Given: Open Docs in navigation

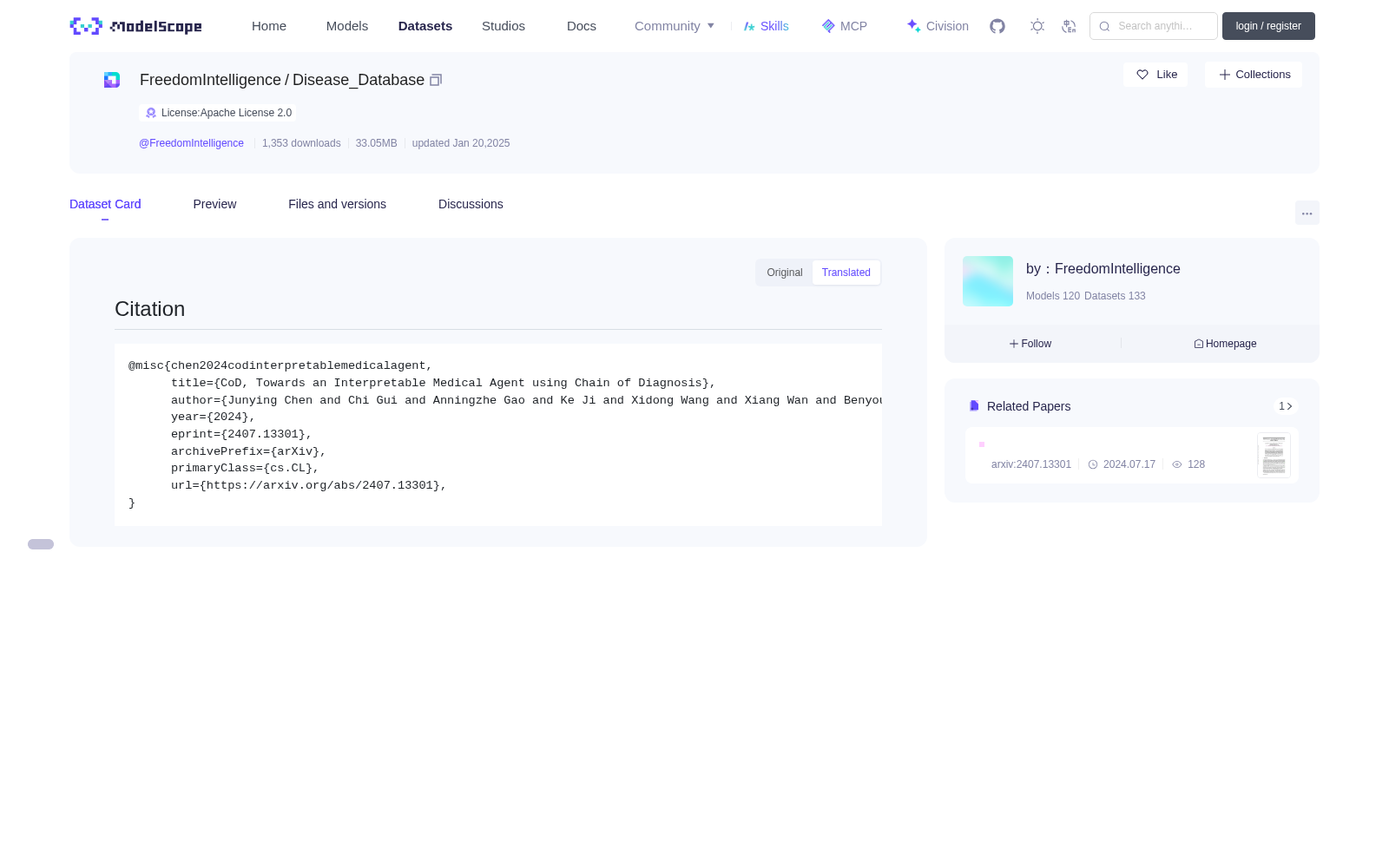Looking at the screenshot, I should (582, 26).
